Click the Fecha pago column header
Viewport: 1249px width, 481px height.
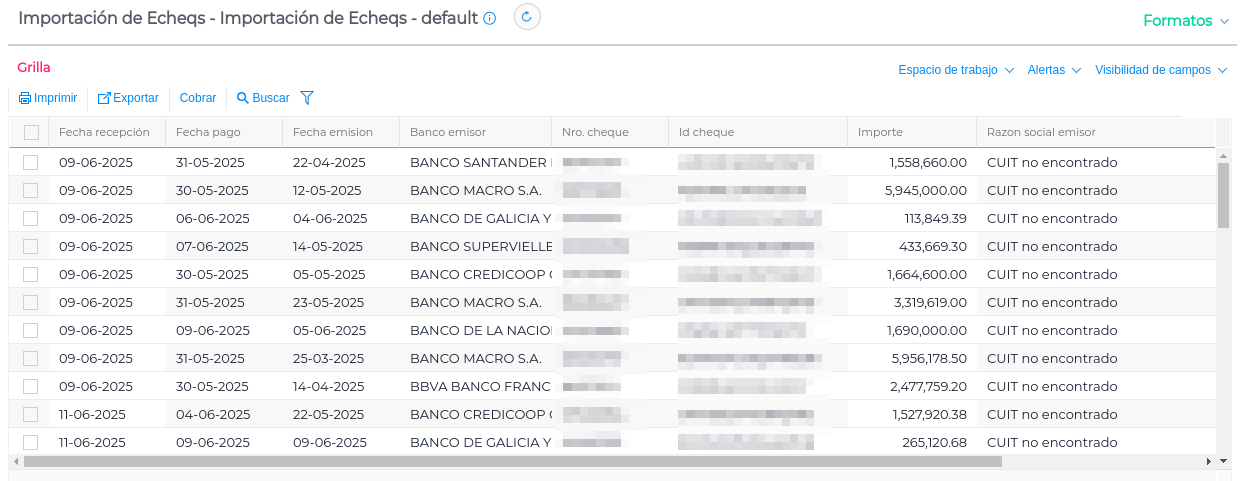(208, 132)
